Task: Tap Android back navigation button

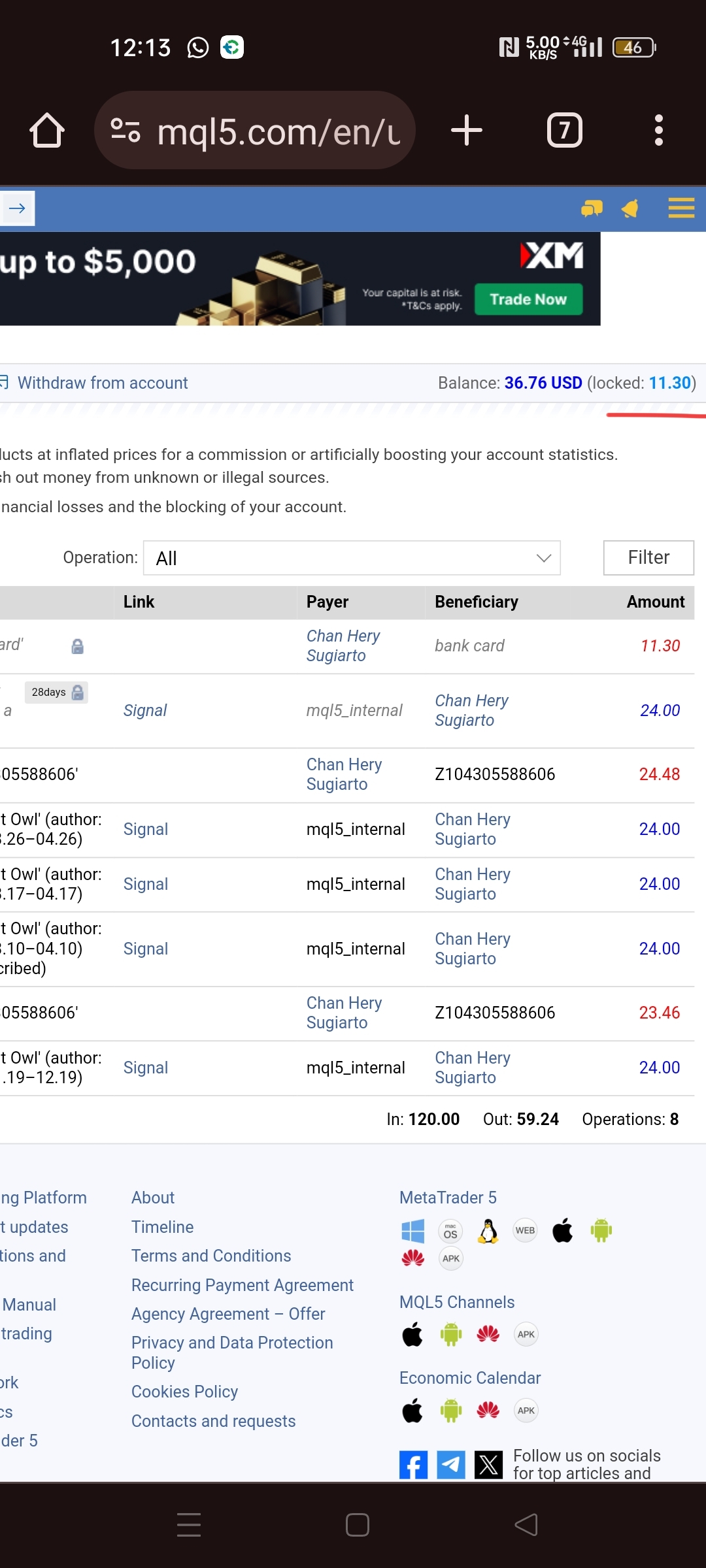Action: (526, 1525)
